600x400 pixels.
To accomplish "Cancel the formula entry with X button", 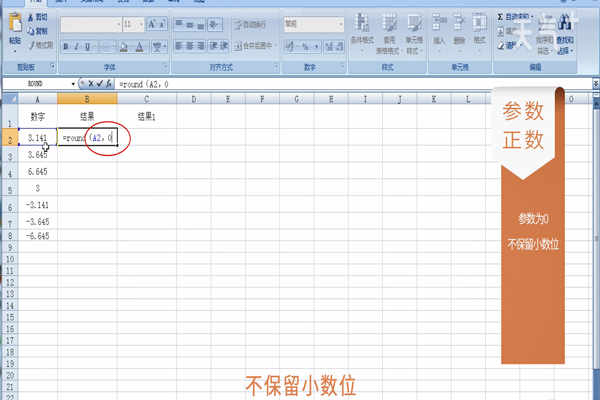I will pos(91,83).
